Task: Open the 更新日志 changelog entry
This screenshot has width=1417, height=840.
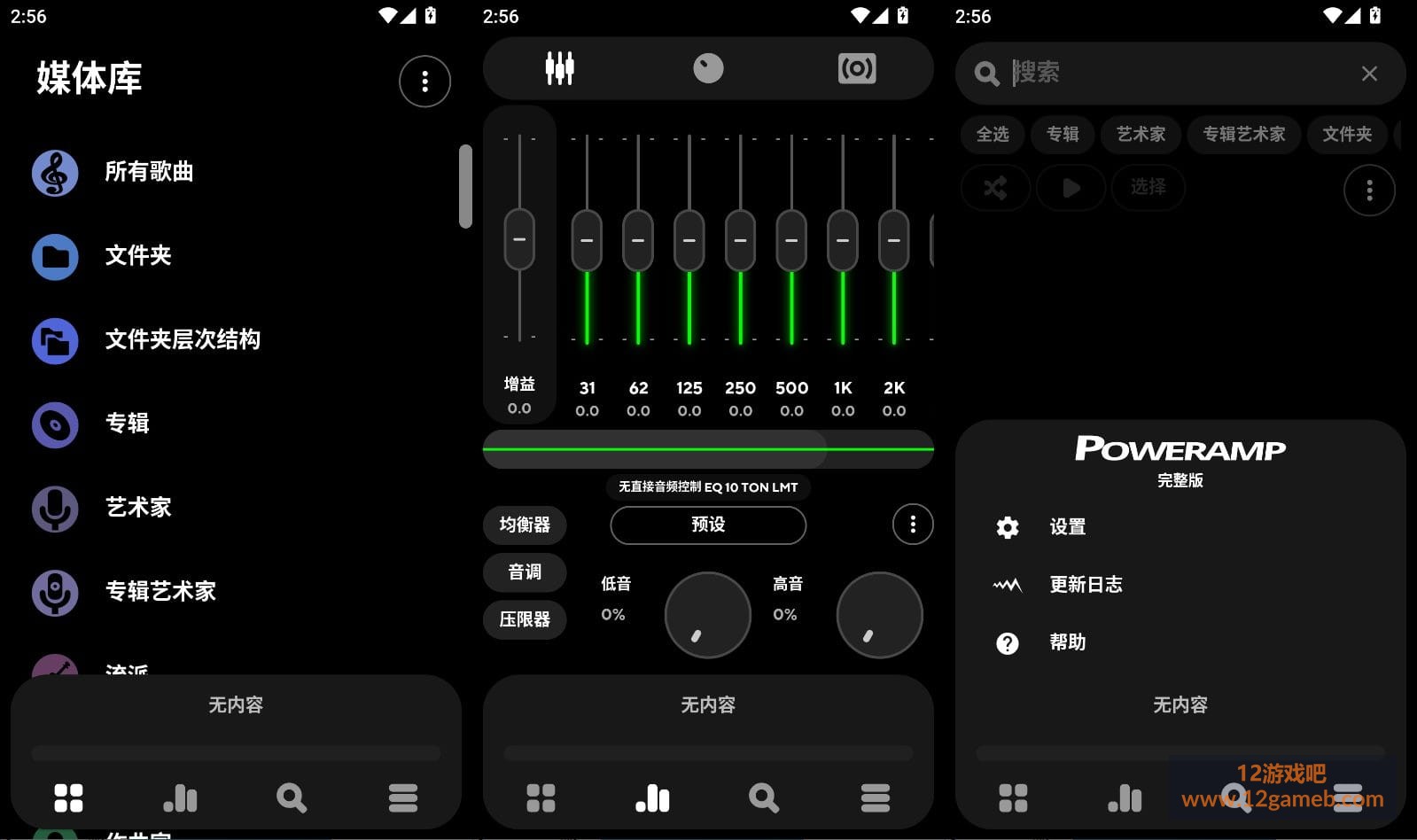Action: pyautogui.click(x=1058, y=585)
